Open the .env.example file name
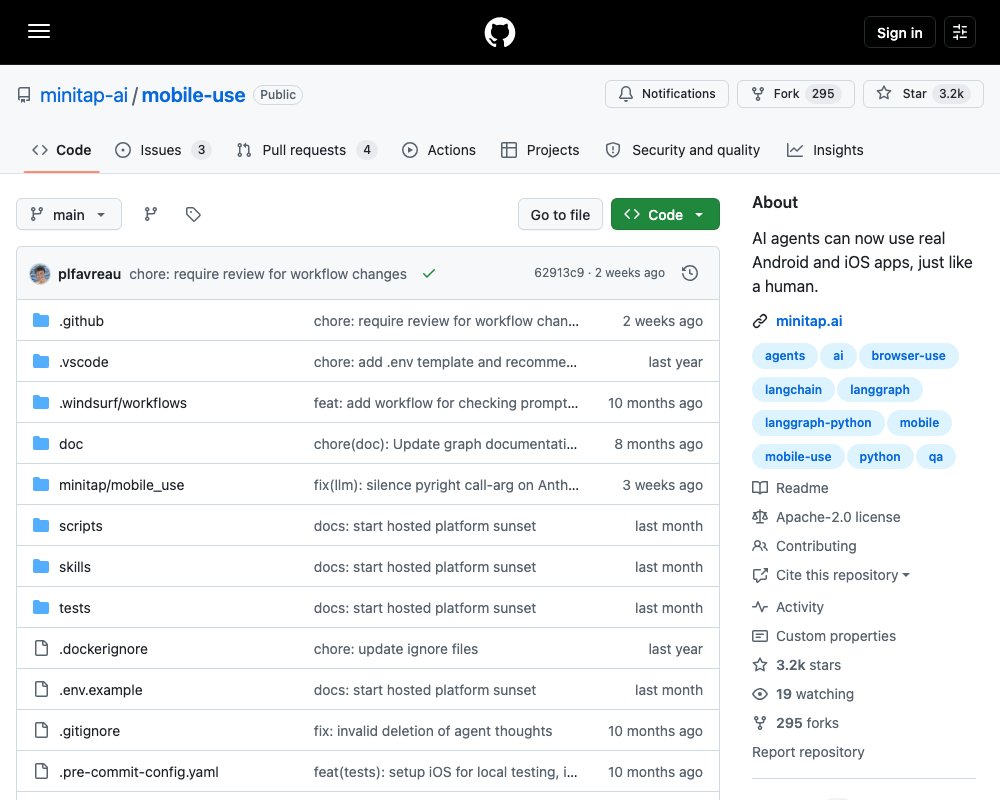The width and height of the screenshot is (1000, 800). coord(100,690)
